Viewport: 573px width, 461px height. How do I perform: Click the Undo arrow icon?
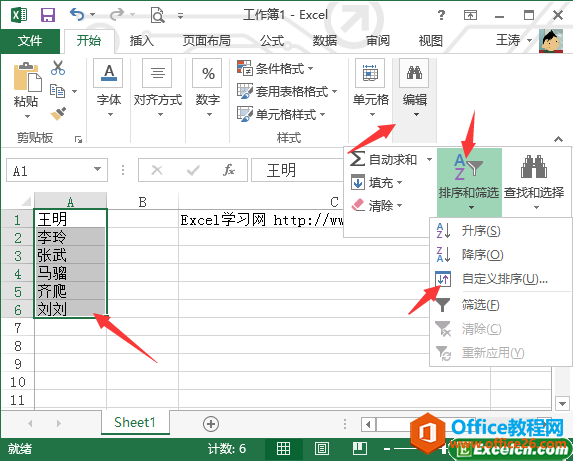coord(77,15)
